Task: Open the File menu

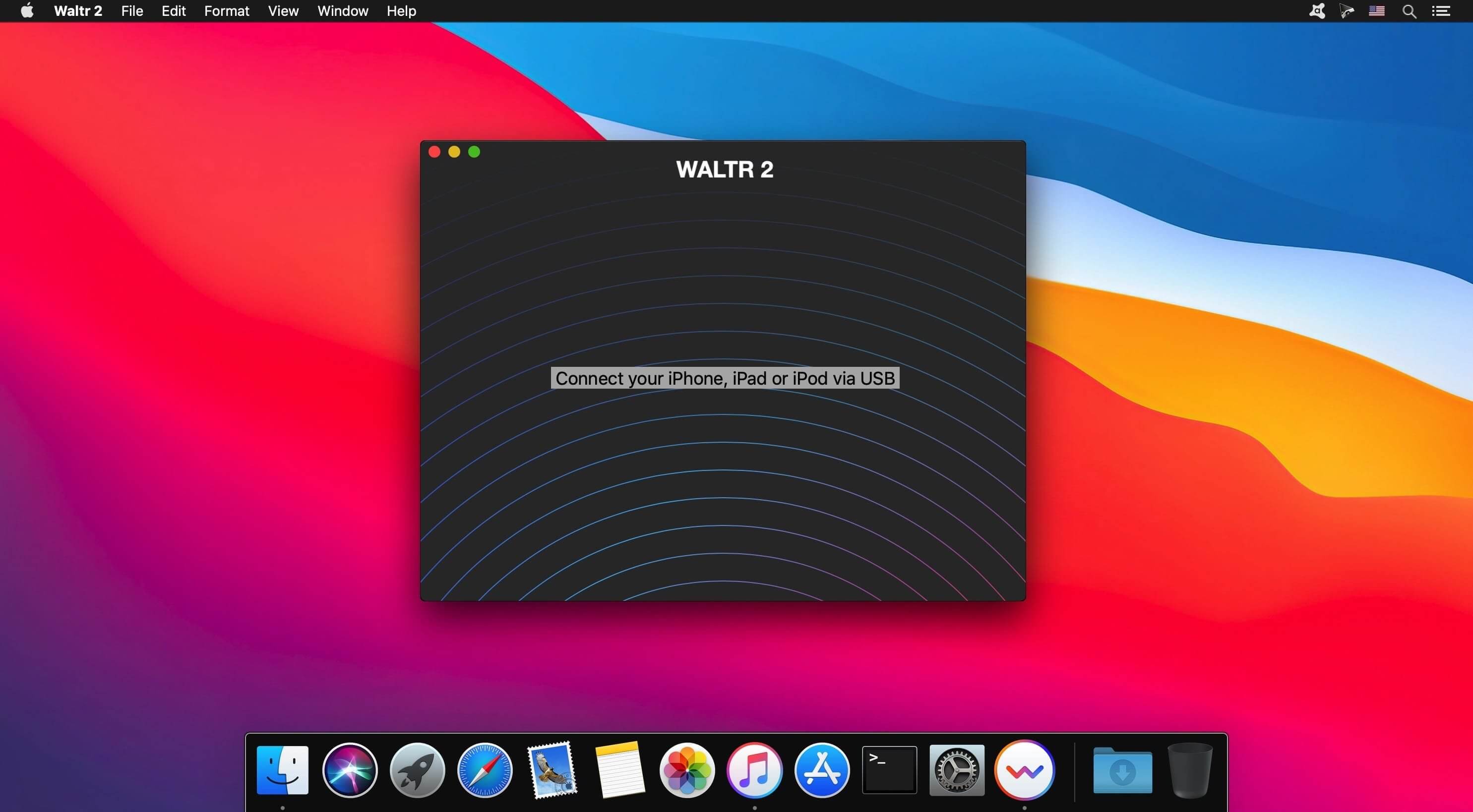Action: pos(132,11)
